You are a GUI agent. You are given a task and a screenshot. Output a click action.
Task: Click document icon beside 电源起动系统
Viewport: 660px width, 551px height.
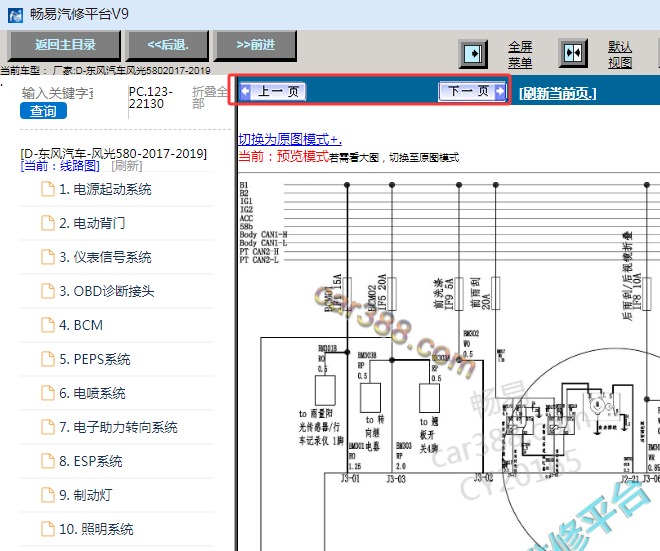pos(48,189)
